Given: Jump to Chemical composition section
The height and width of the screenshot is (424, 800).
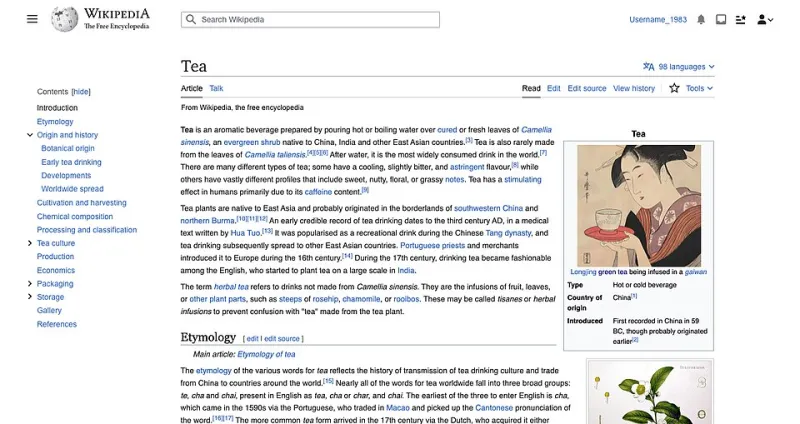Looking at the screenshot, I should [75, 216].
